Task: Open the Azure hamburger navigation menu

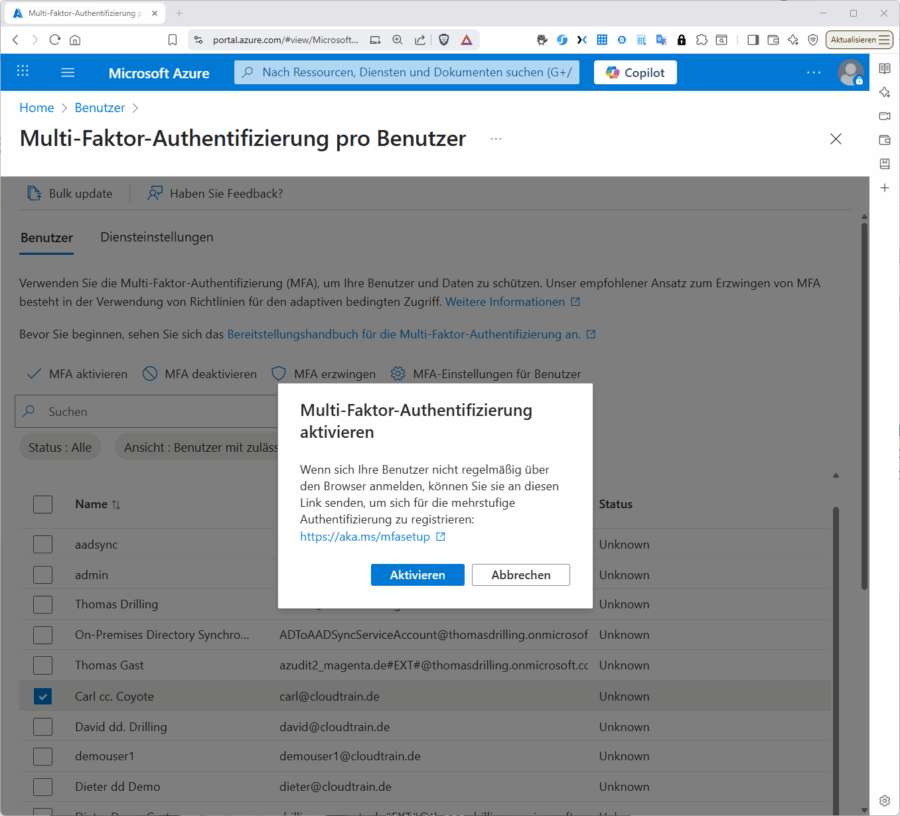Action: 68,72
